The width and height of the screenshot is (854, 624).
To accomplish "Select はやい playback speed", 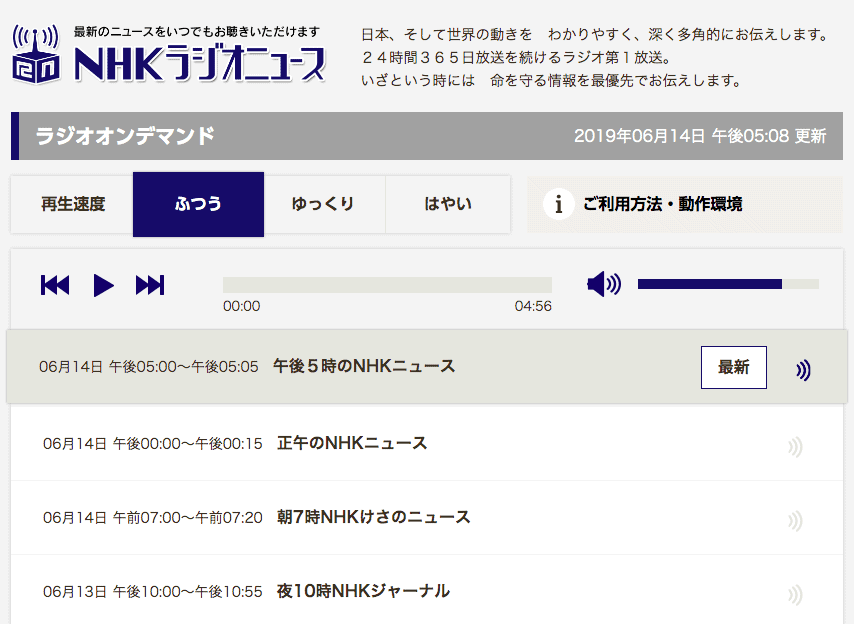I will 448,204.
